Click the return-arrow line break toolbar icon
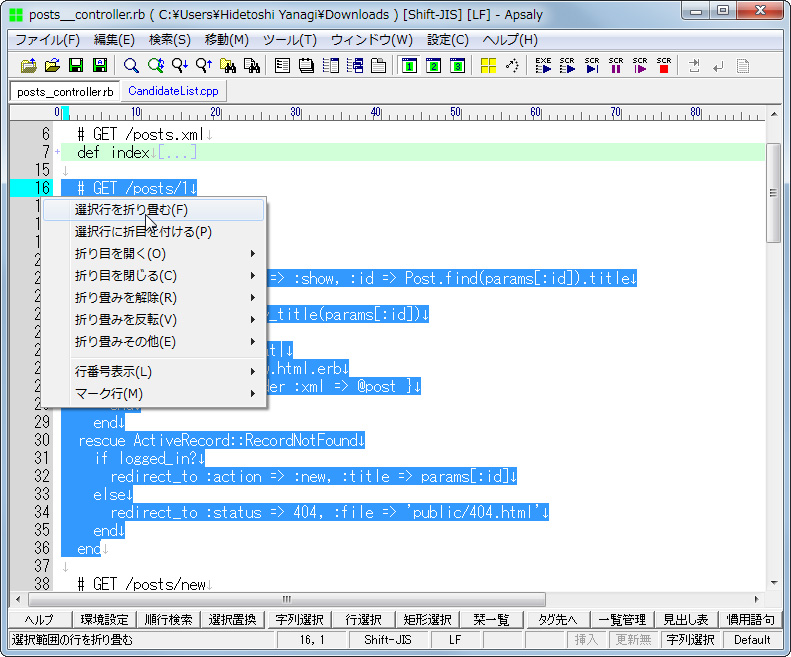 tap(718, 66)
